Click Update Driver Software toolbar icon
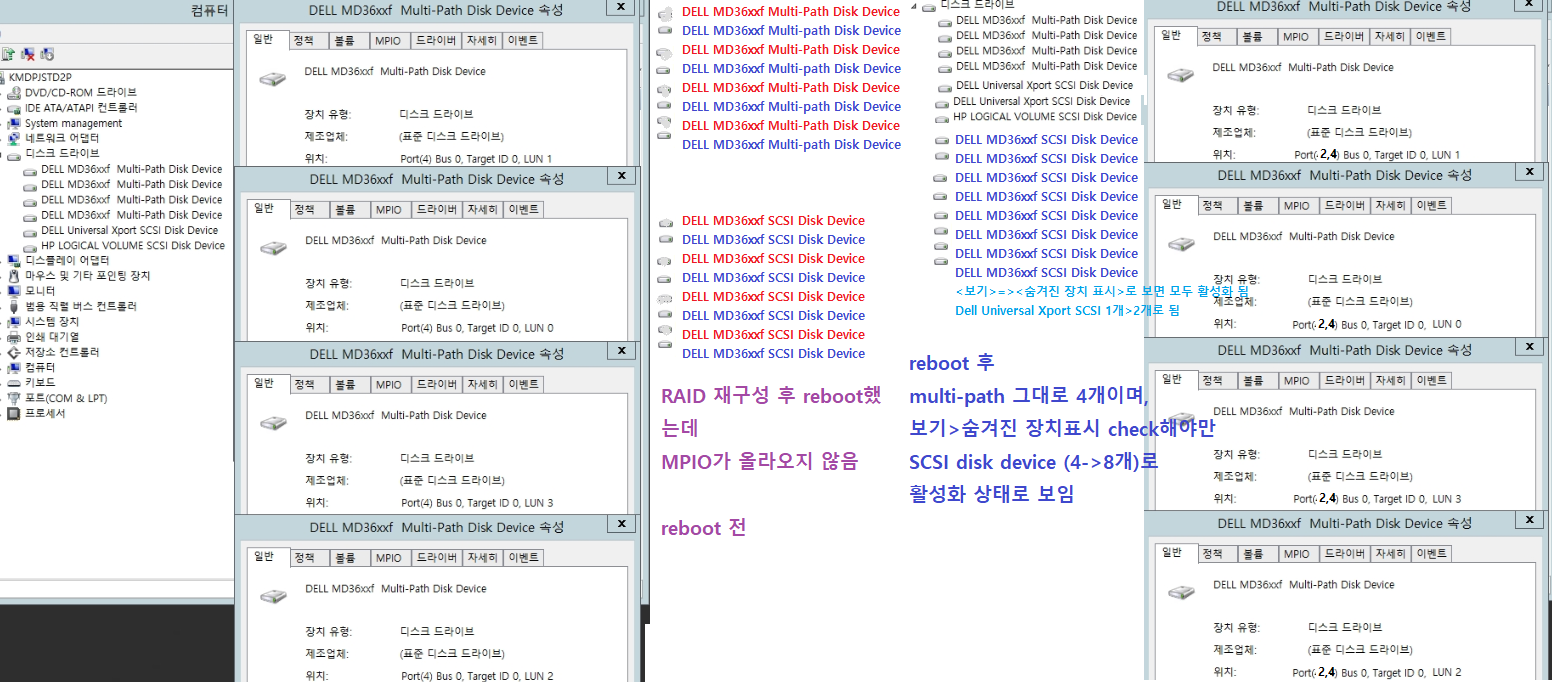The image size is (1554, 682). click(x=9, y=54)
